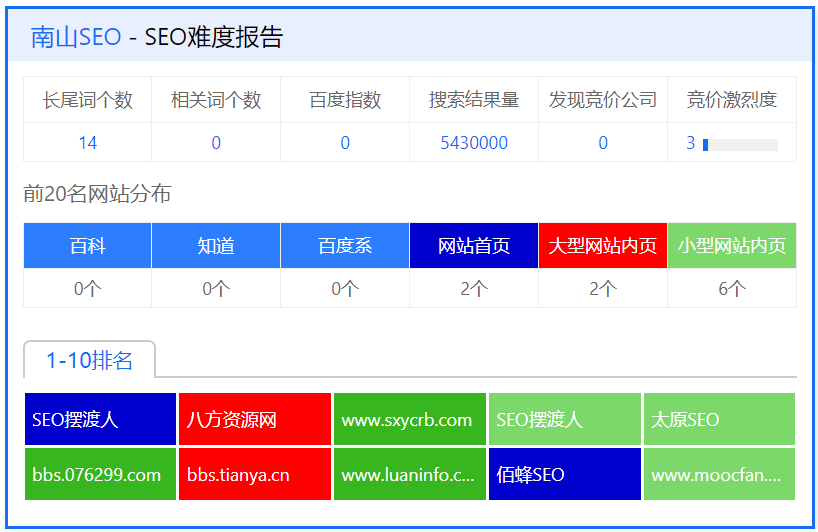Click the 百度指数 column header
The height and width of the screenshot is (532, 818).
tap(345, 100)
